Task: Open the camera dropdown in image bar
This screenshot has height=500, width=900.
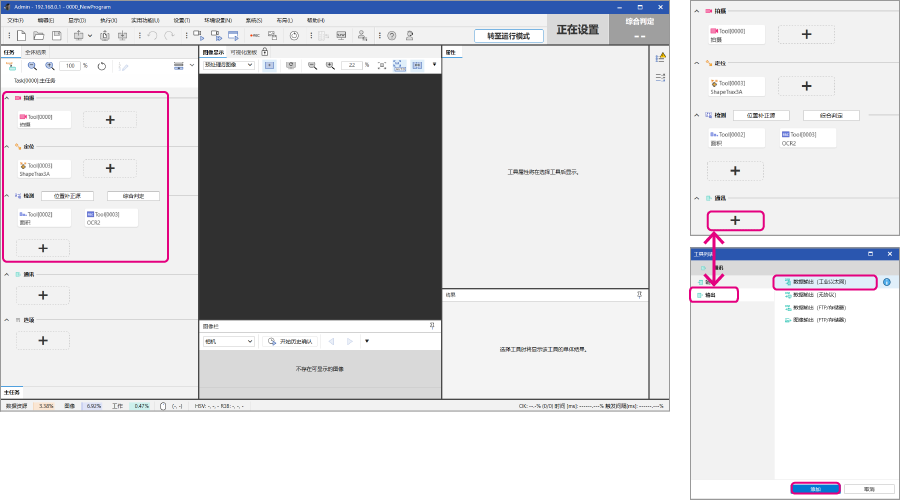Action: pos(229,341)
